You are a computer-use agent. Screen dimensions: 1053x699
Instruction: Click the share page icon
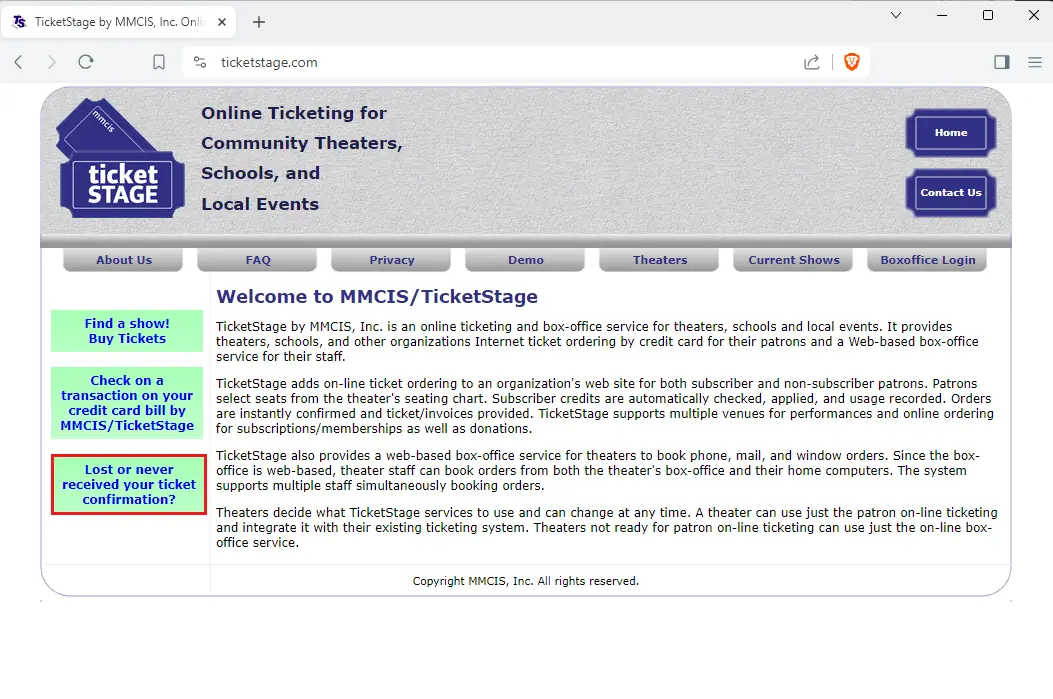[812, 62]
